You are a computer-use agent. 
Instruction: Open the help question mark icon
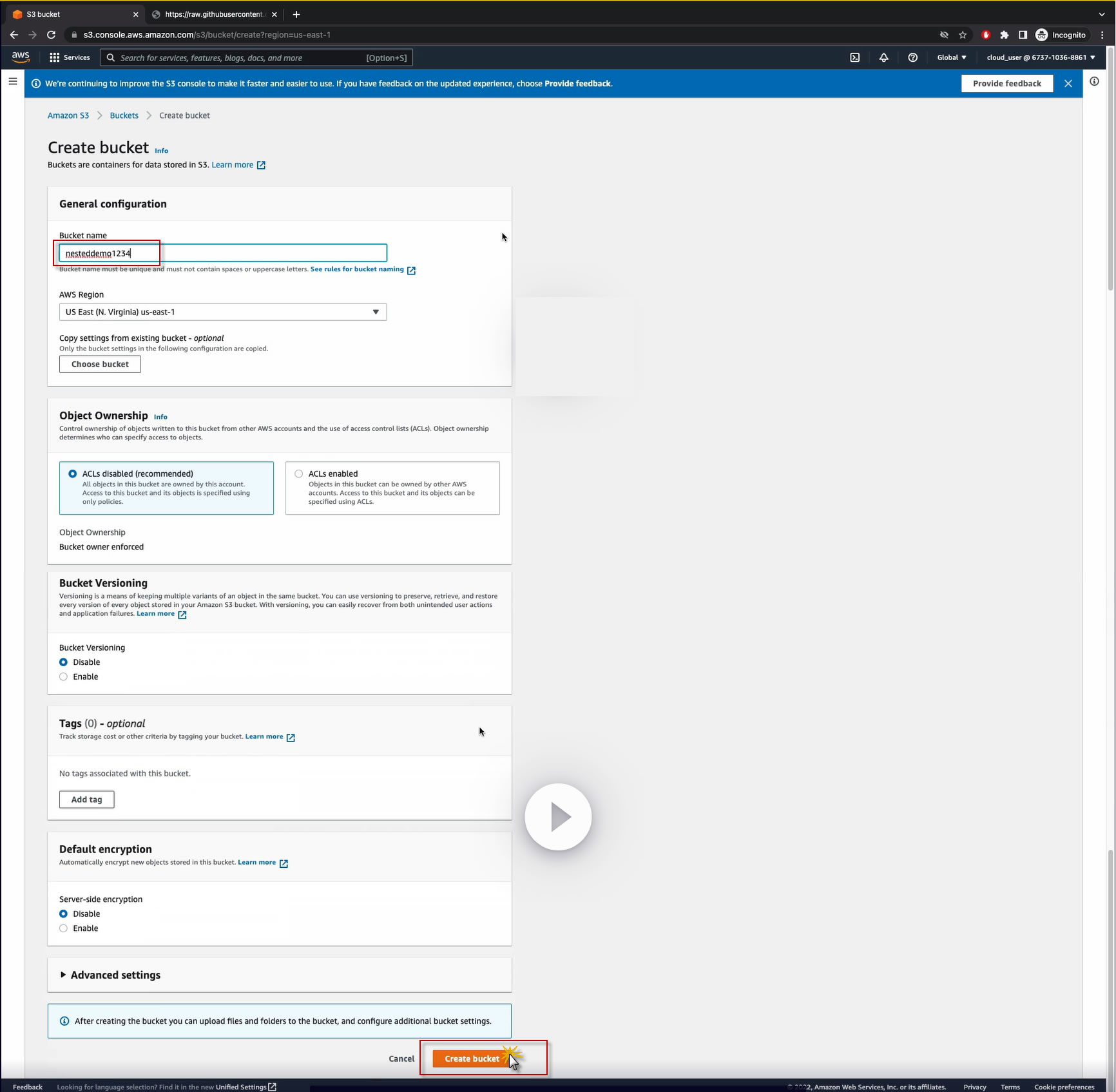click(x=913, y=57)
